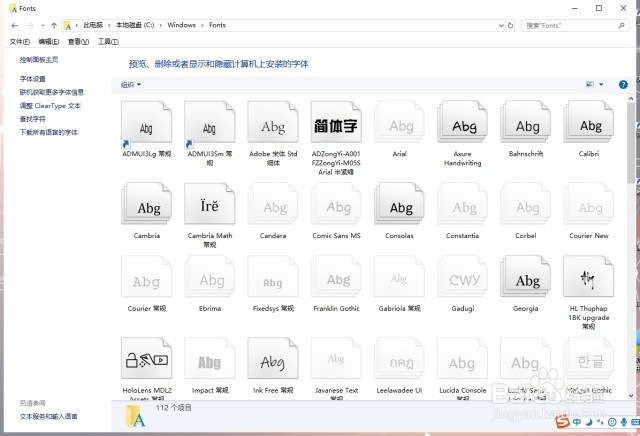Screen dimensions: 640x436
Task: Open the 查看(V) menu
Action: tap(78, 42)
